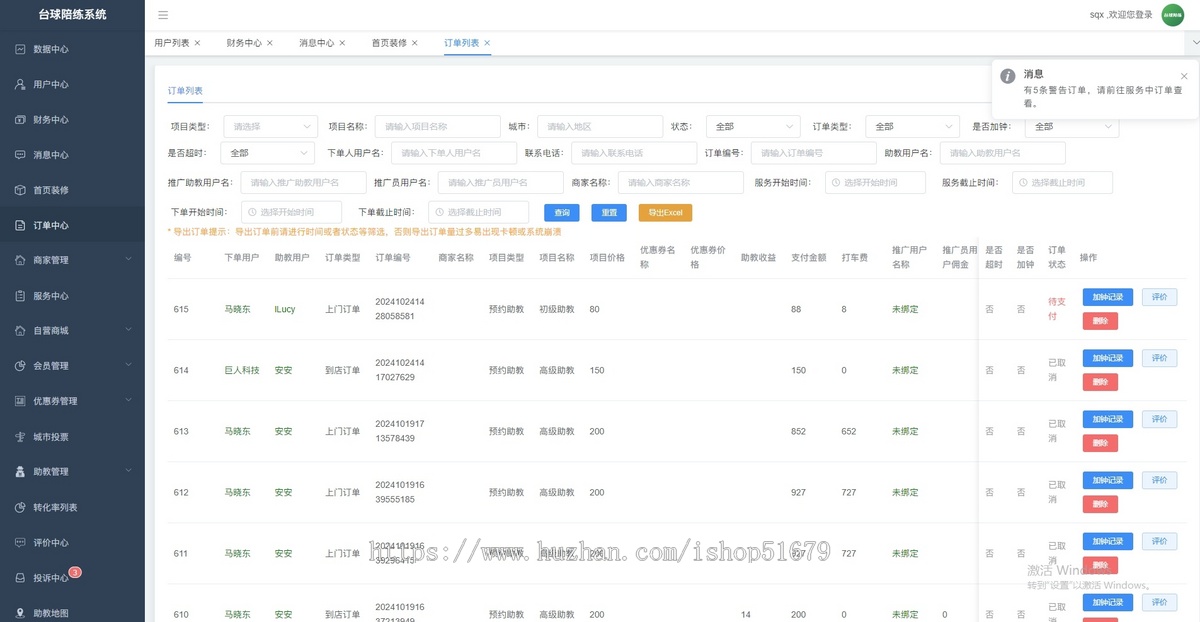1200x622 pixels.
Task: Click the 转化率列表 sidebar icon
Action: point(20,507)
